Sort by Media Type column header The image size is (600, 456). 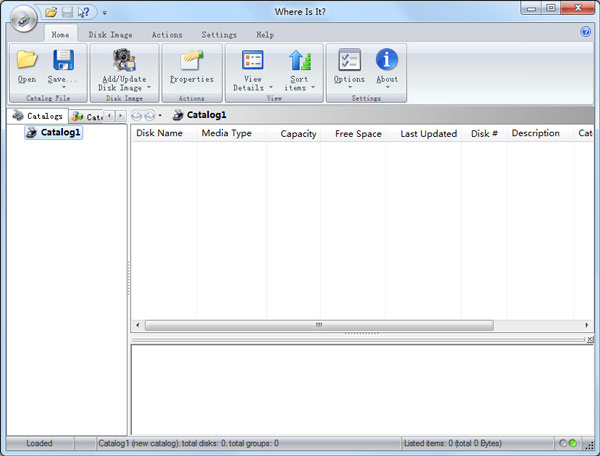(231, 134)
